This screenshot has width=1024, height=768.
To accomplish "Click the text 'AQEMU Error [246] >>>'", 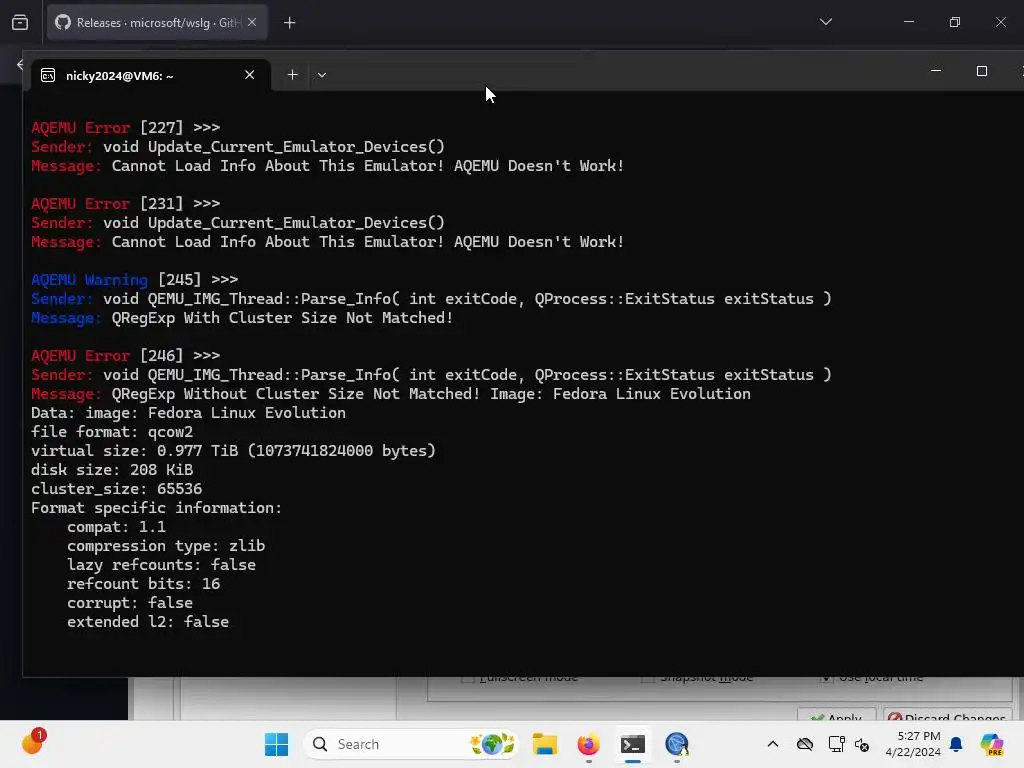I will pos(125,356).
